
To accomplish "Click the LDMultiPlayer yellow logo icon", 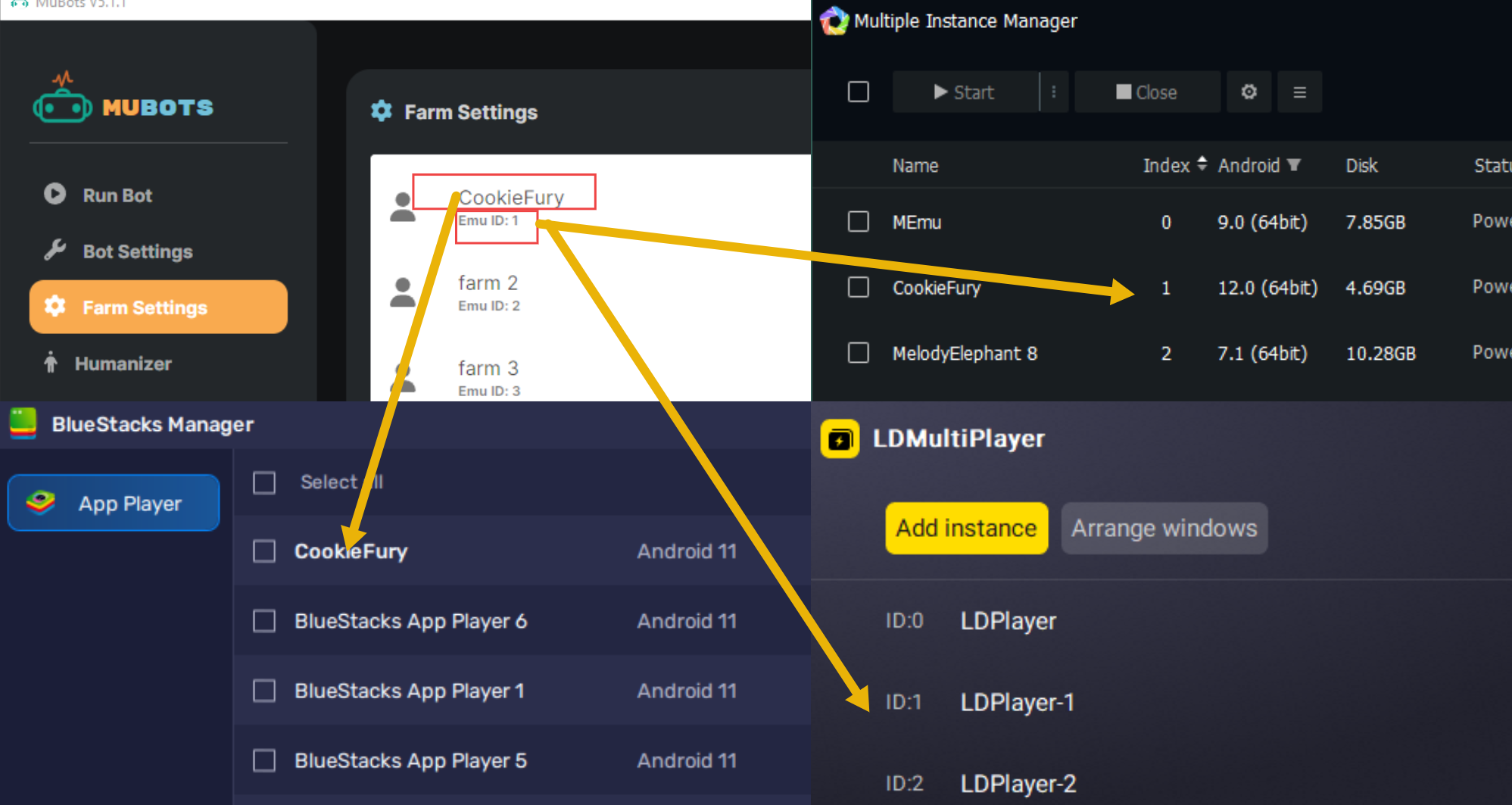I will pos(840,438).
